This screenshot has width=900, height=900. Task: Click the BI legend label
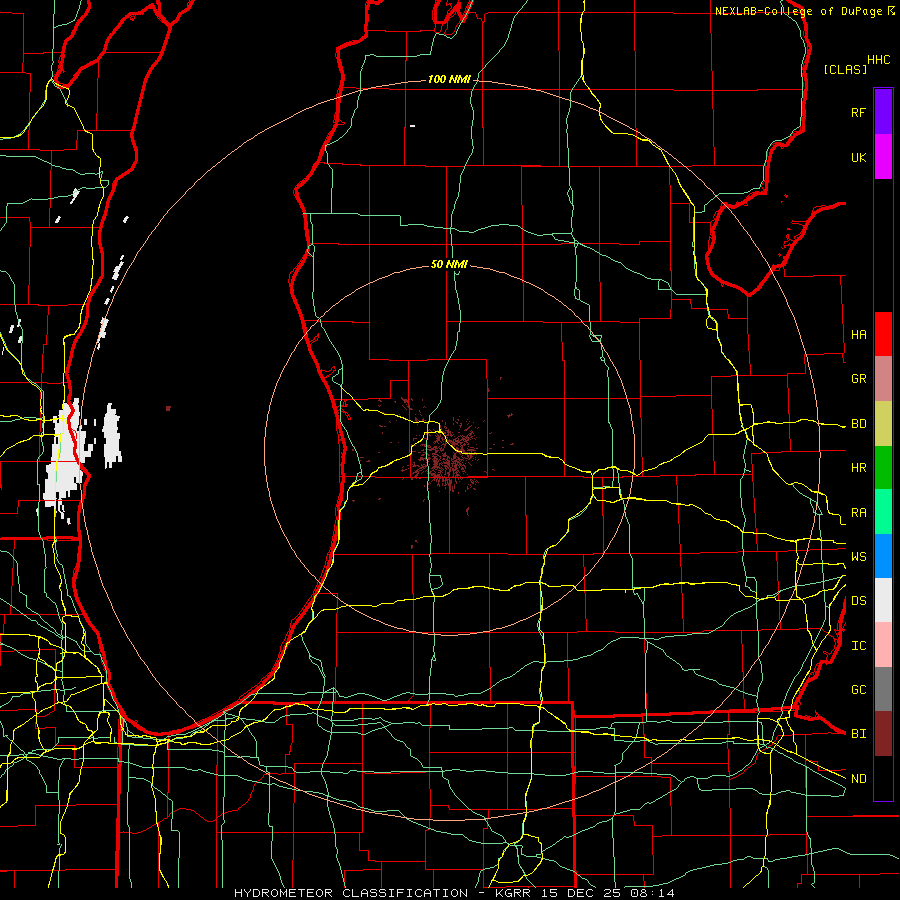858,734
